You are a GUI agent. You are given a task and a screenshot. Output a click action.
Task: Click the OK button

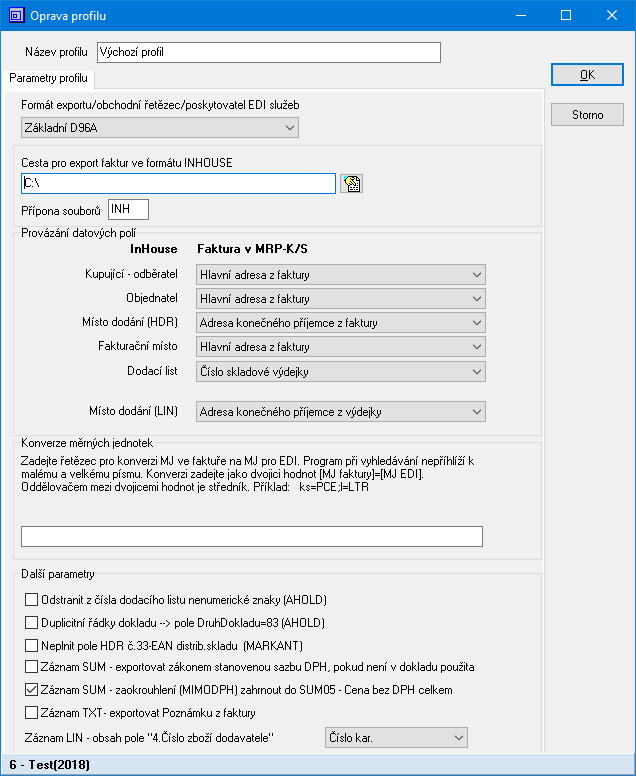click(x=587, y=76)
